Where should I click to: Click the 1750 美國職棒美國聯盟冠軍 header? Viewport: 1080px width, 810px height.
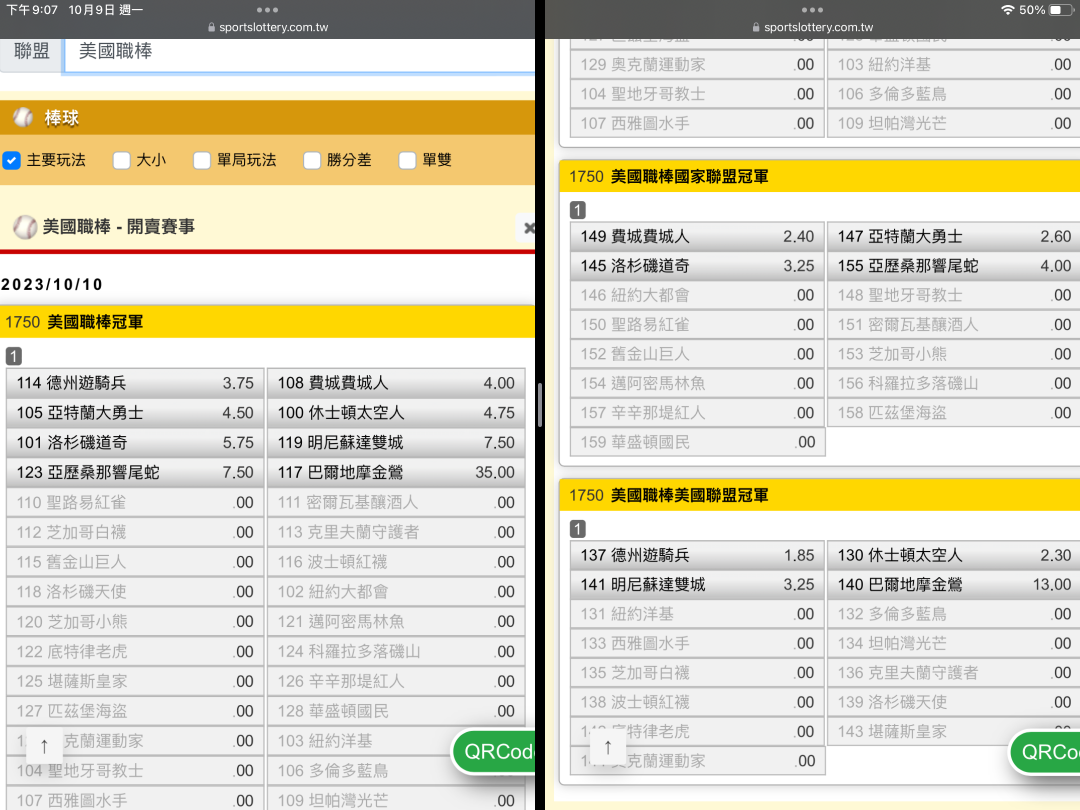point(820,495)
